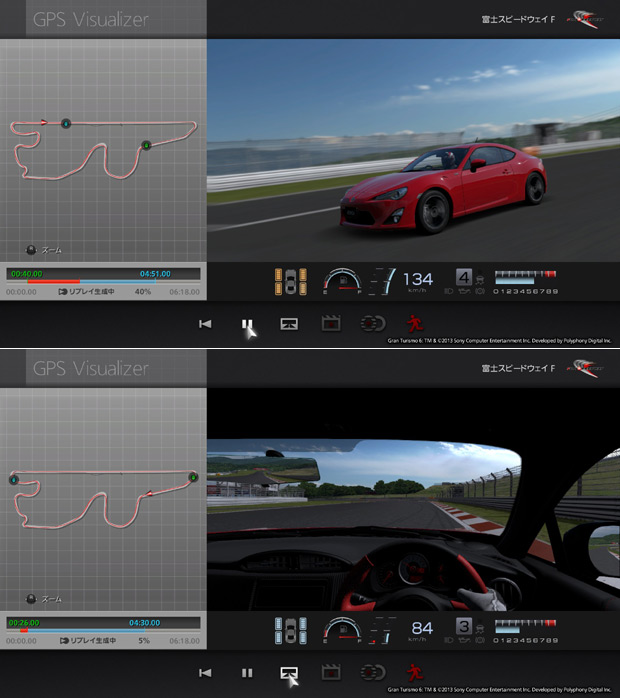Click the timeline bar starting at 00:26:00
The width and height of the screenshot is (620, 698).
coord(103,626)
